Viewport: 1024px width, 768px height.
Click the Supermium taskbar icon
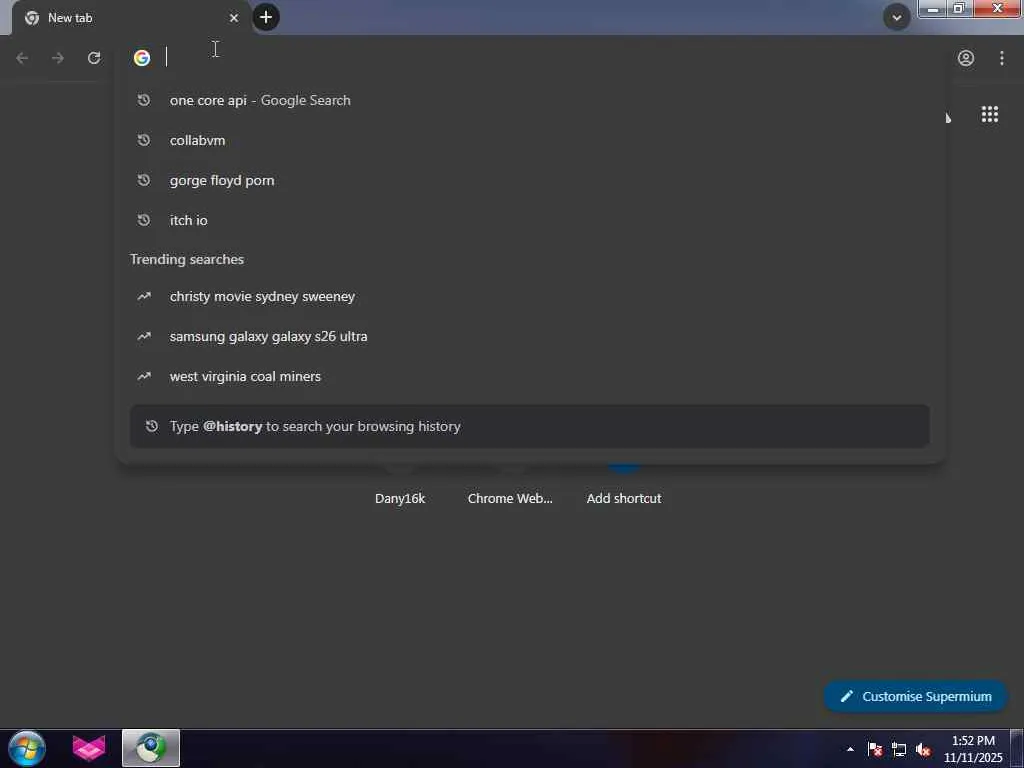click(x=151, y=748)
